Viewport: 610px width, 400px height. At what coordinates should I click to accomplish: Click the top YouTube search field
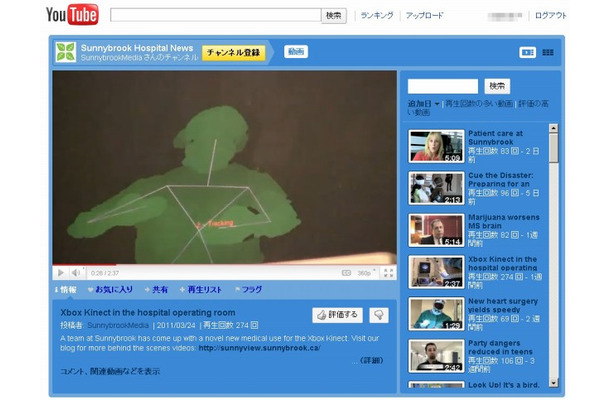pos(216,15)
